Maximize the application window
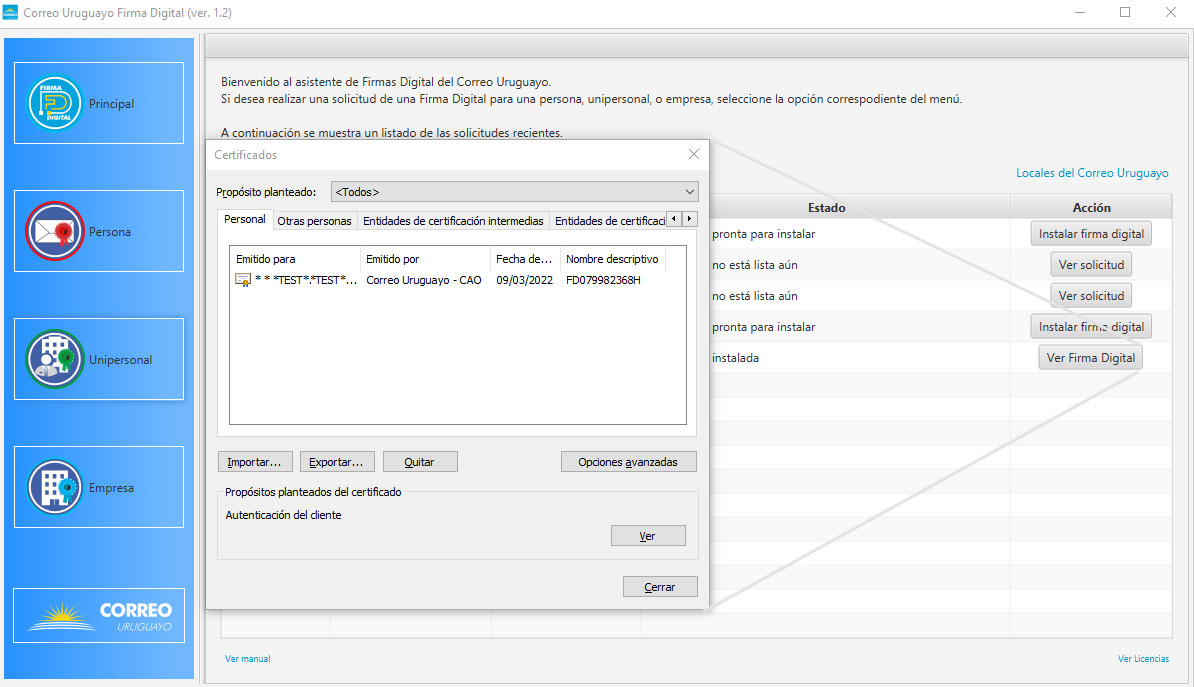 (x=1125, y=12)
